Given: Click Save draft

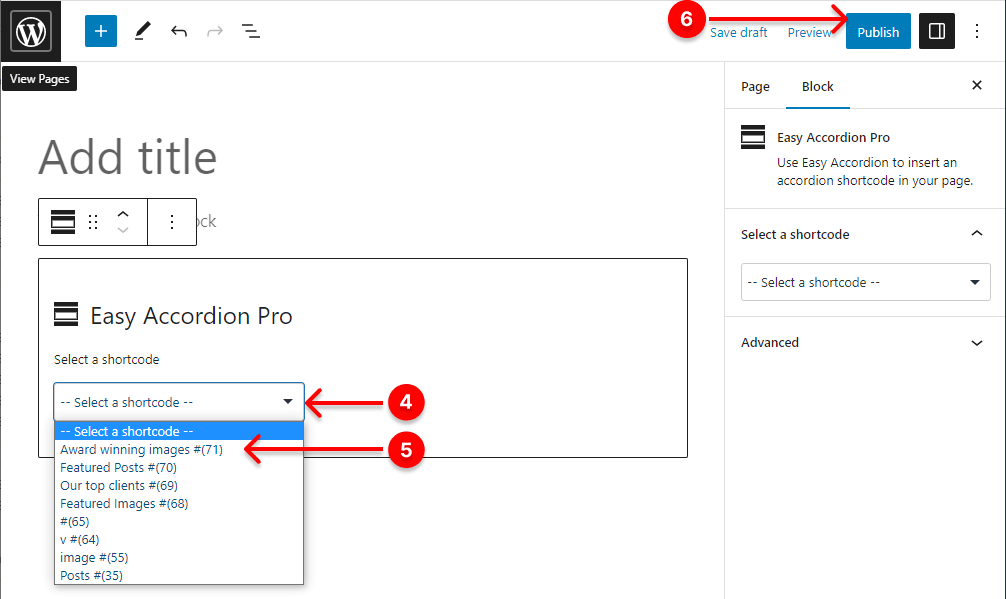Looking at the screenshot, I should 738,33.
